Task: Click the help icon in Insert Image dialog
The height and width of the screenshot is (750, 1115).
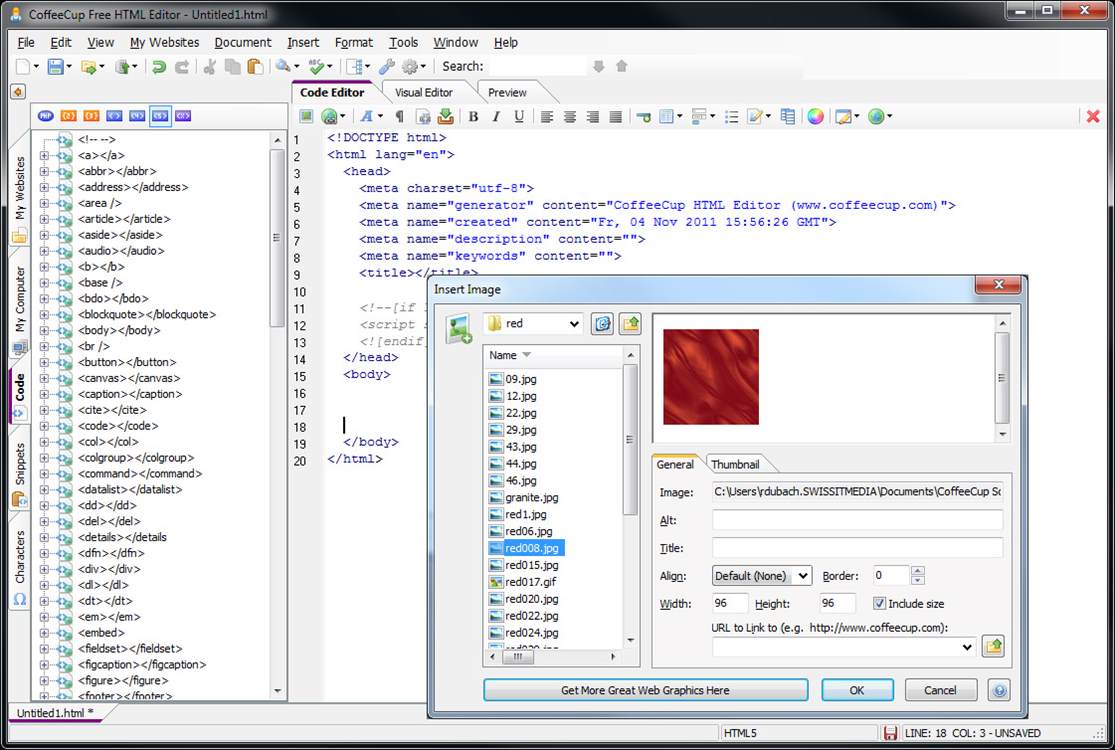Action: click(x=998, y=690)
